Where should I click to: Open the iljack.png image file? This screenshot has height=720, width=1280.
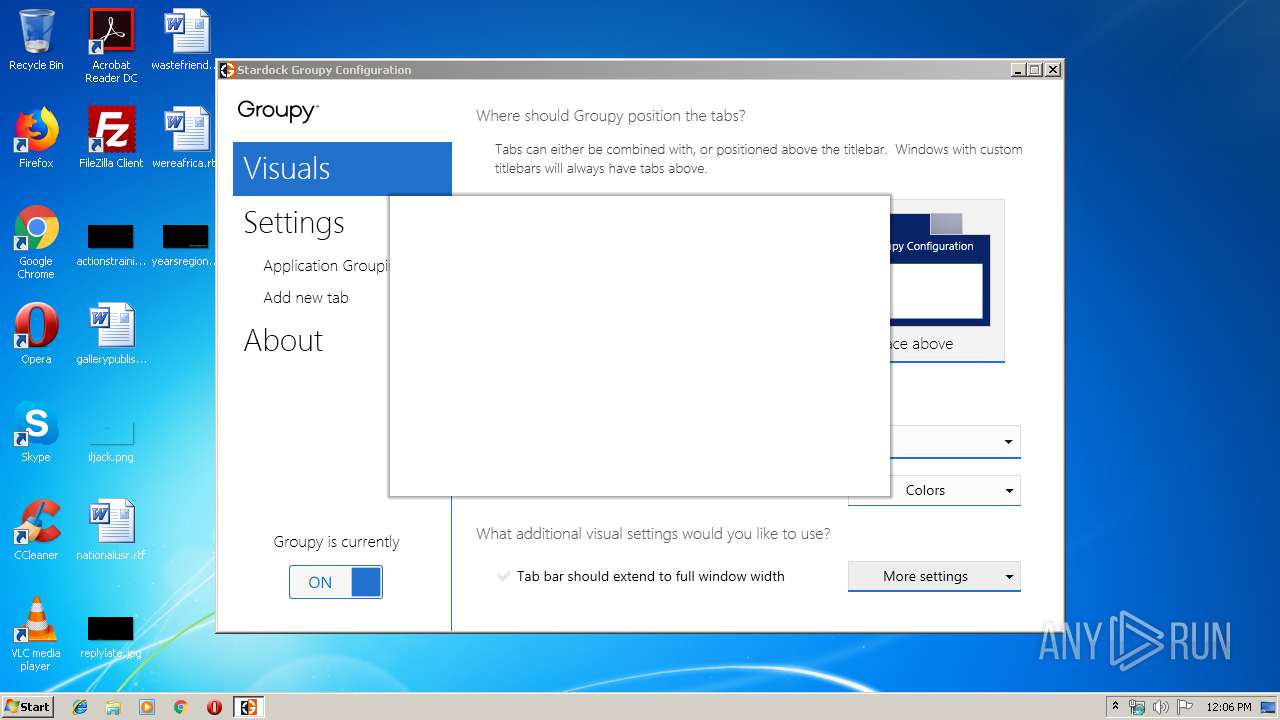[x=111, y=440]
